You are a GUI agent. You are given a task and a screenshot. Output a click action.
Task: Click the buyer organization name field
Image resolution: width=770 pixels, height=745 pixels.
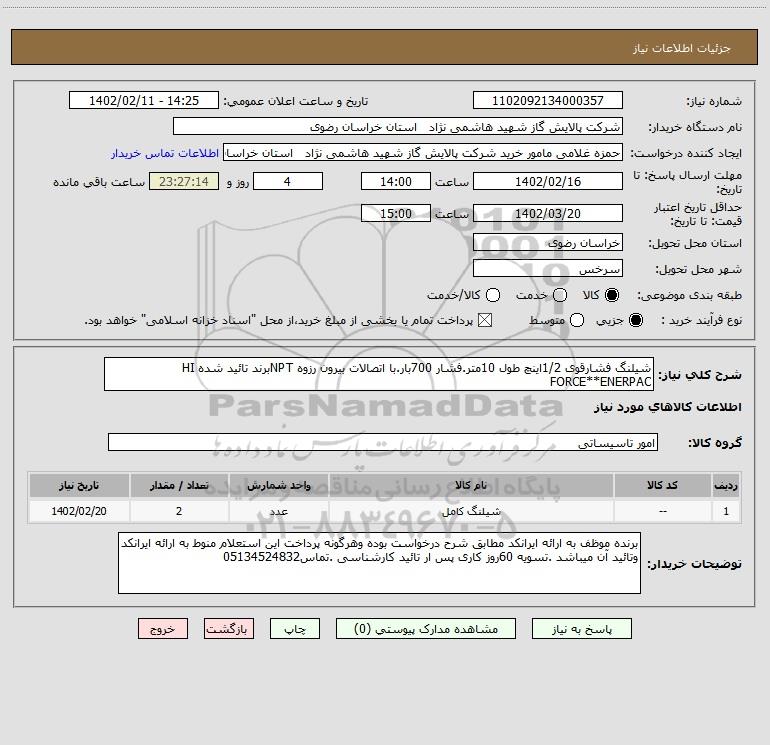(398, 127)
